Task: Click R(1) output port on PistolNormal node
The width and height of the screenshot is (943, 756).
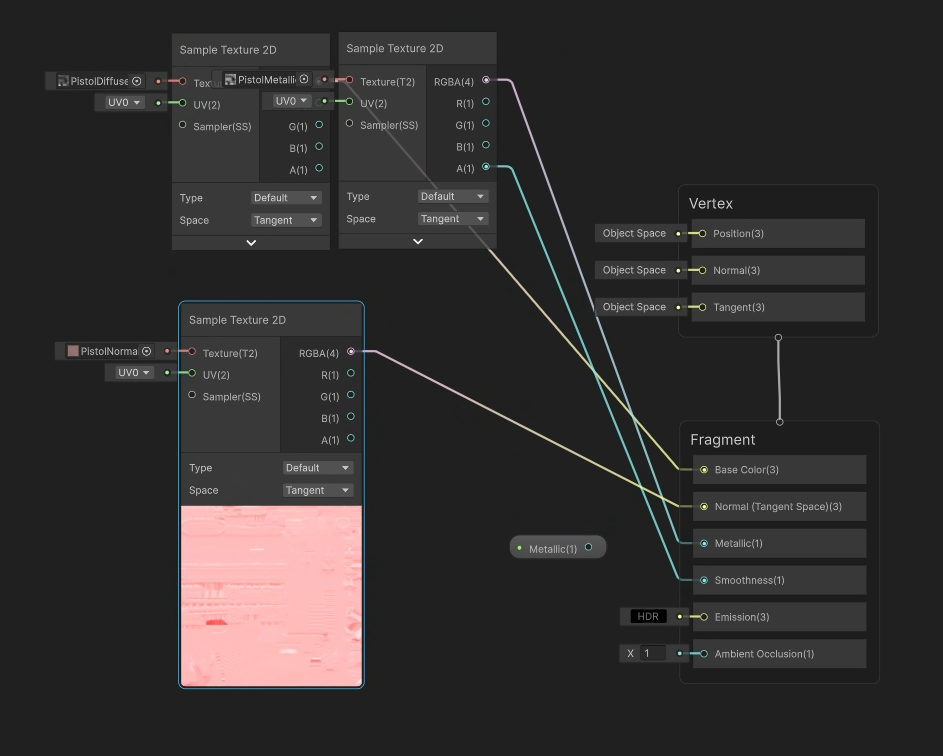Action: tap(351, 373)
